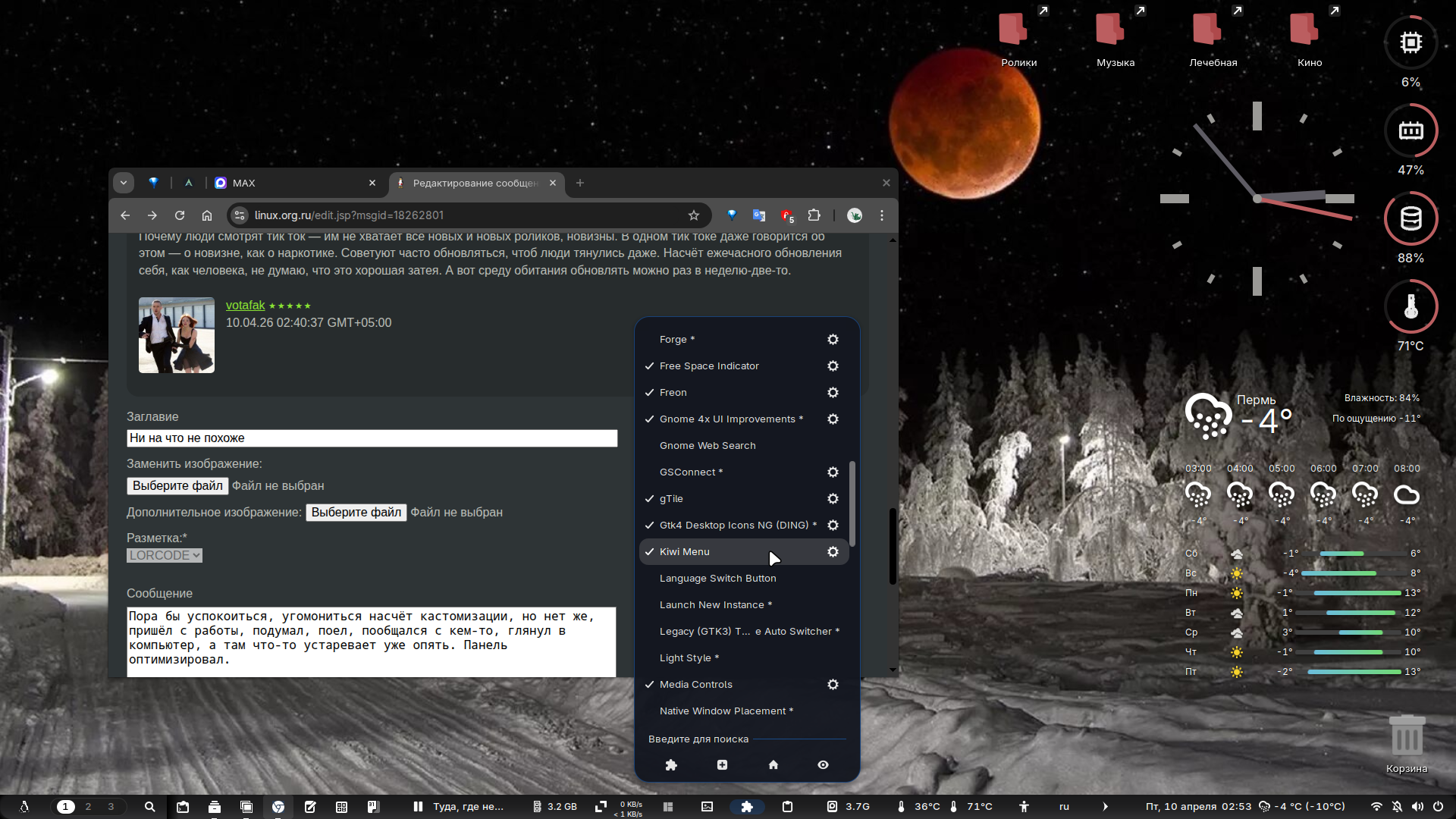Reload the linux.org.ru page
The width and height of the screenshot is (1456, 819).
180,215
